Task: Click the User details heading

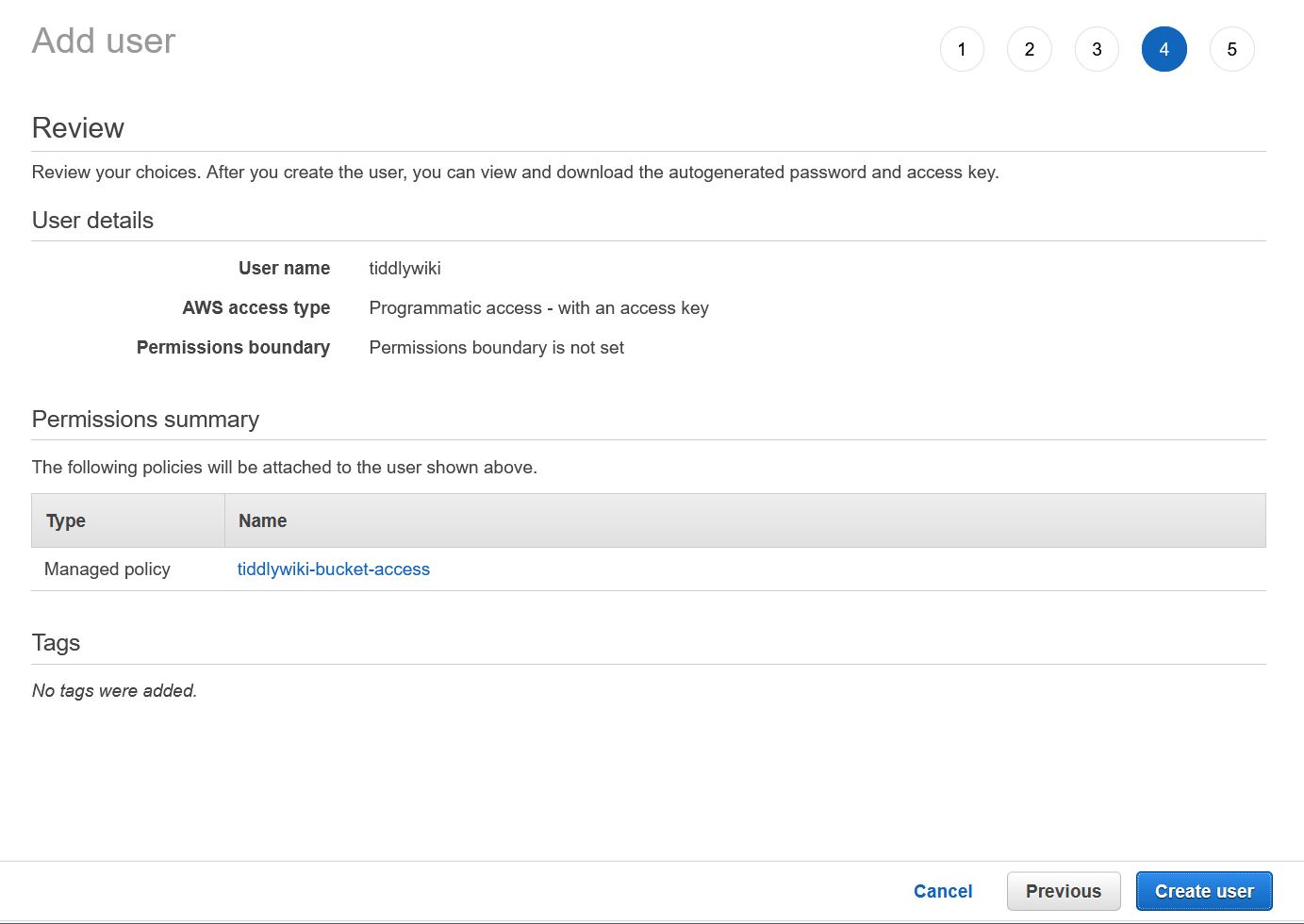Action: tap(92, 221)
